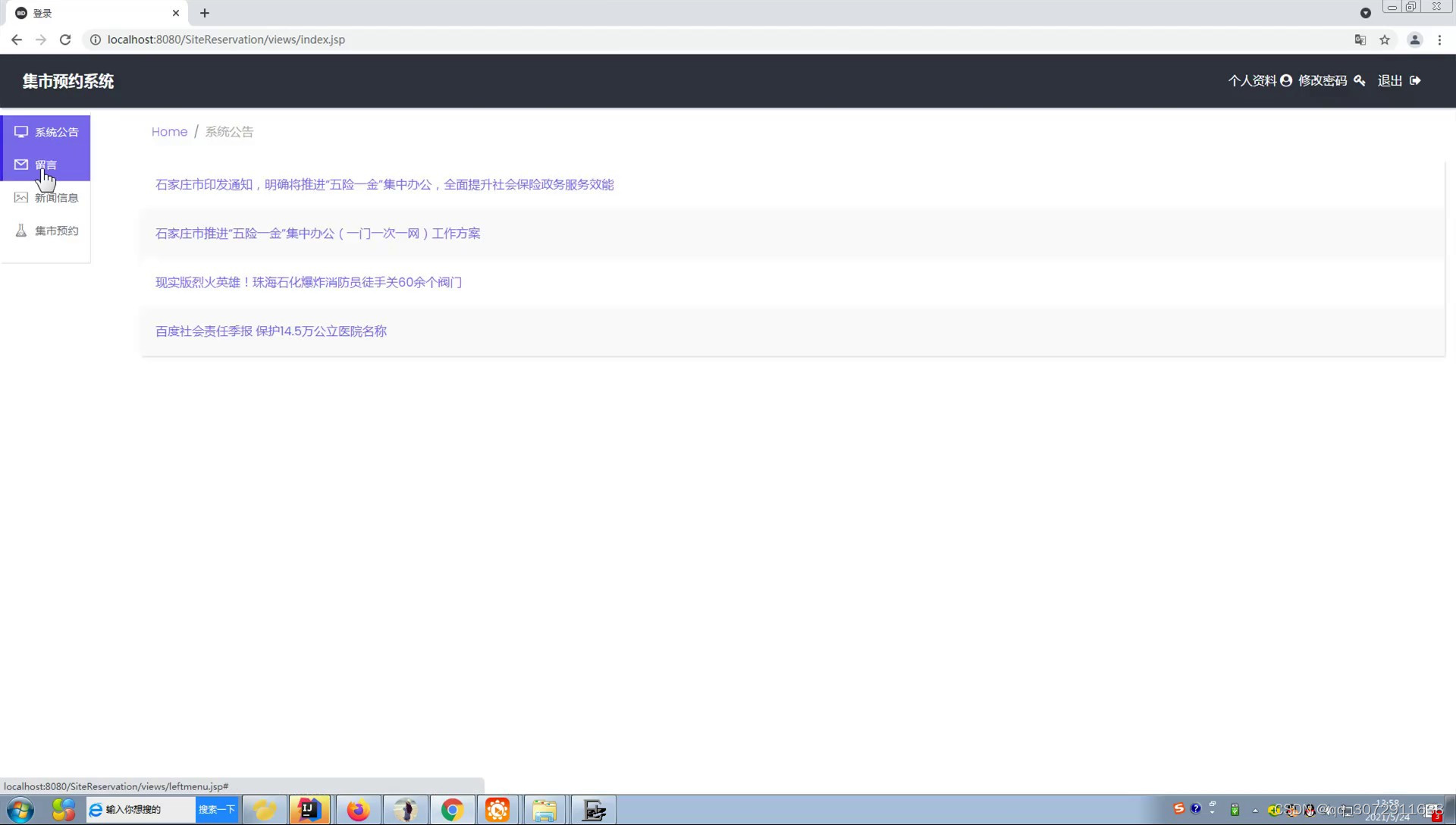Open a new browser tab
Viewport: 1456px width, 825px height.
(205, 13)
